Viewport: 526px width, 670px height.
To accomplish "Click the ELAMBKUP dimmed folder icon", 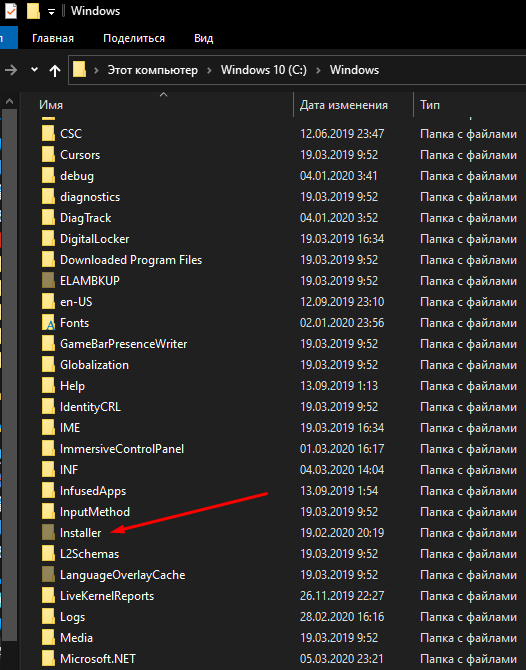I will 48,281.
